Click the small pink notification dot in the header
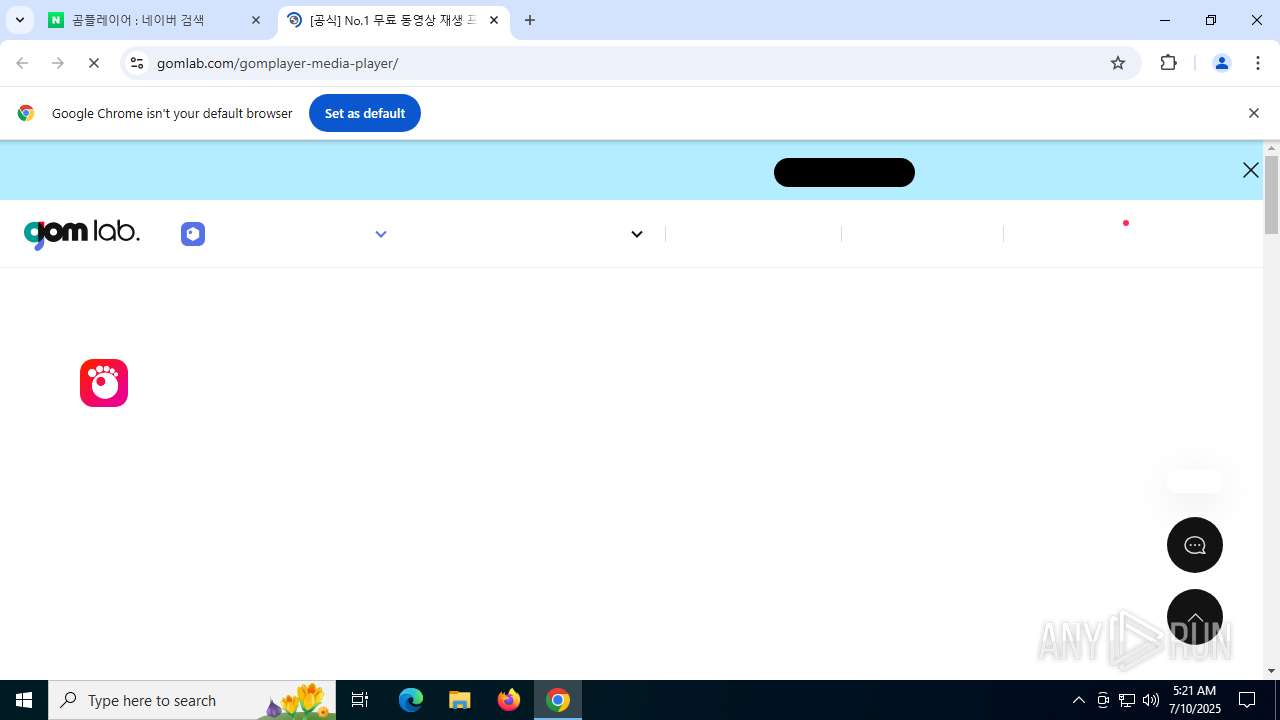Screen dimensions: 1280x720 pyautogui.click(x=1126, y=223)
